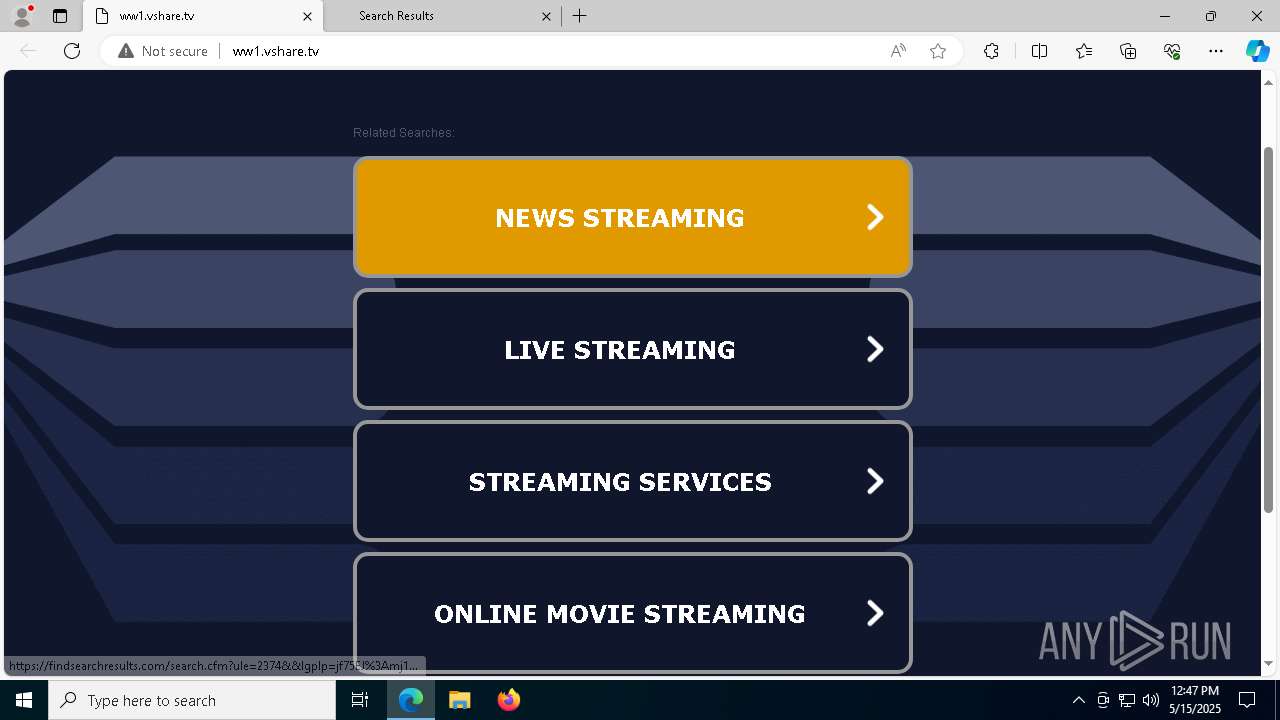This screenshot has width=1280, height=720.
Task: Click the chevron on Online Movie Streaming
Action: [875, 613]
